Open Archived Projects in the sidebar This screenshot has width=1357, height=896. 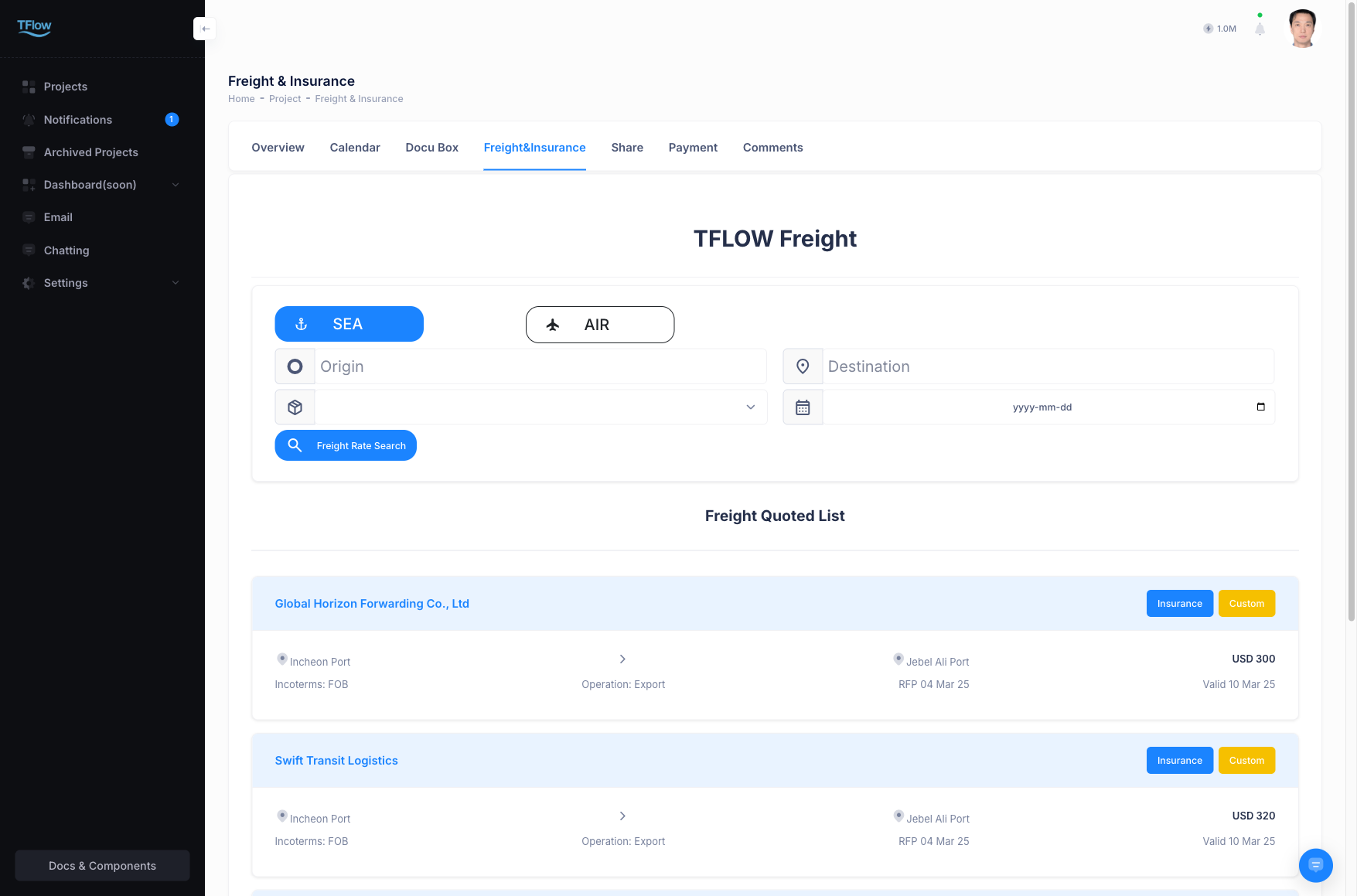pyautogui.click(x=91, y=152)
